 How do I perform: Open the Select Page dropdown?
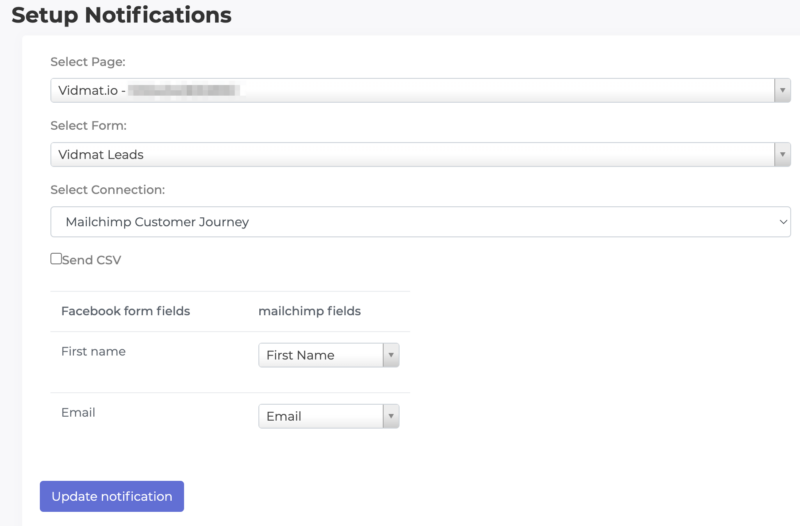[420, 90]
